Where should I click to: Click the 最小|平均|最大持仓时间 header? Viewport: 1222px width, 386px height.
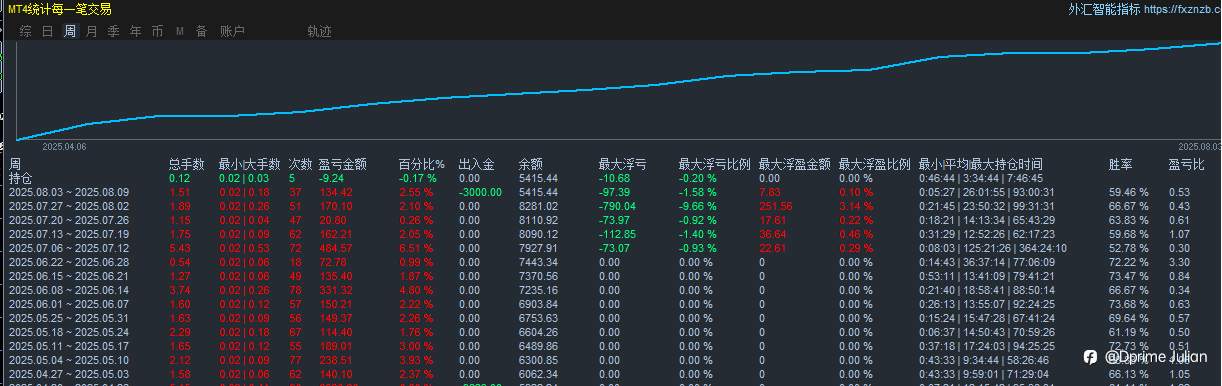click(980, 164)
